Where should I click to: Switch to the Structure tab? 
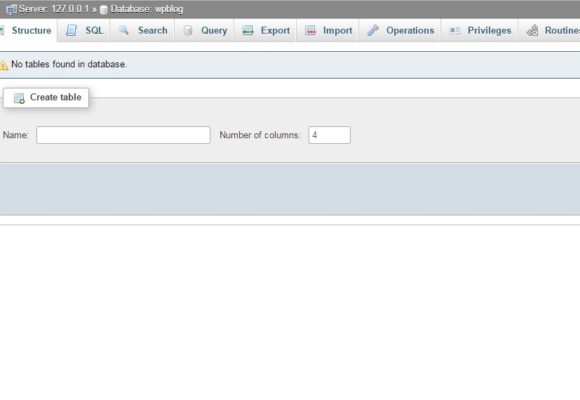pyautogui.click(x=31, y=30)
